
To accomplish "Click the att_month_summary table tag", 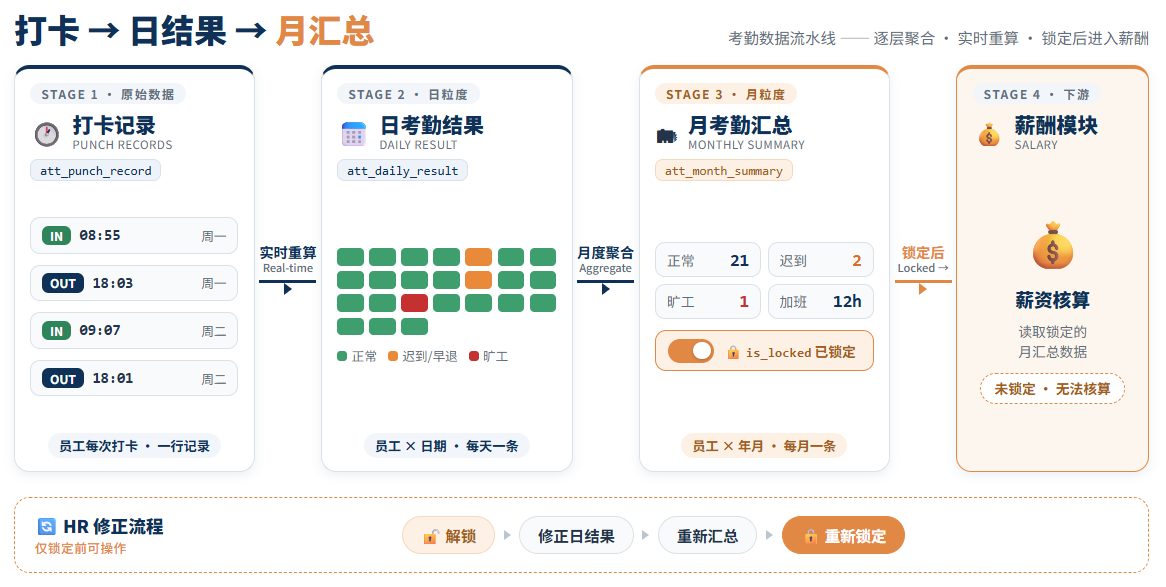I will [x=724, y=170].
